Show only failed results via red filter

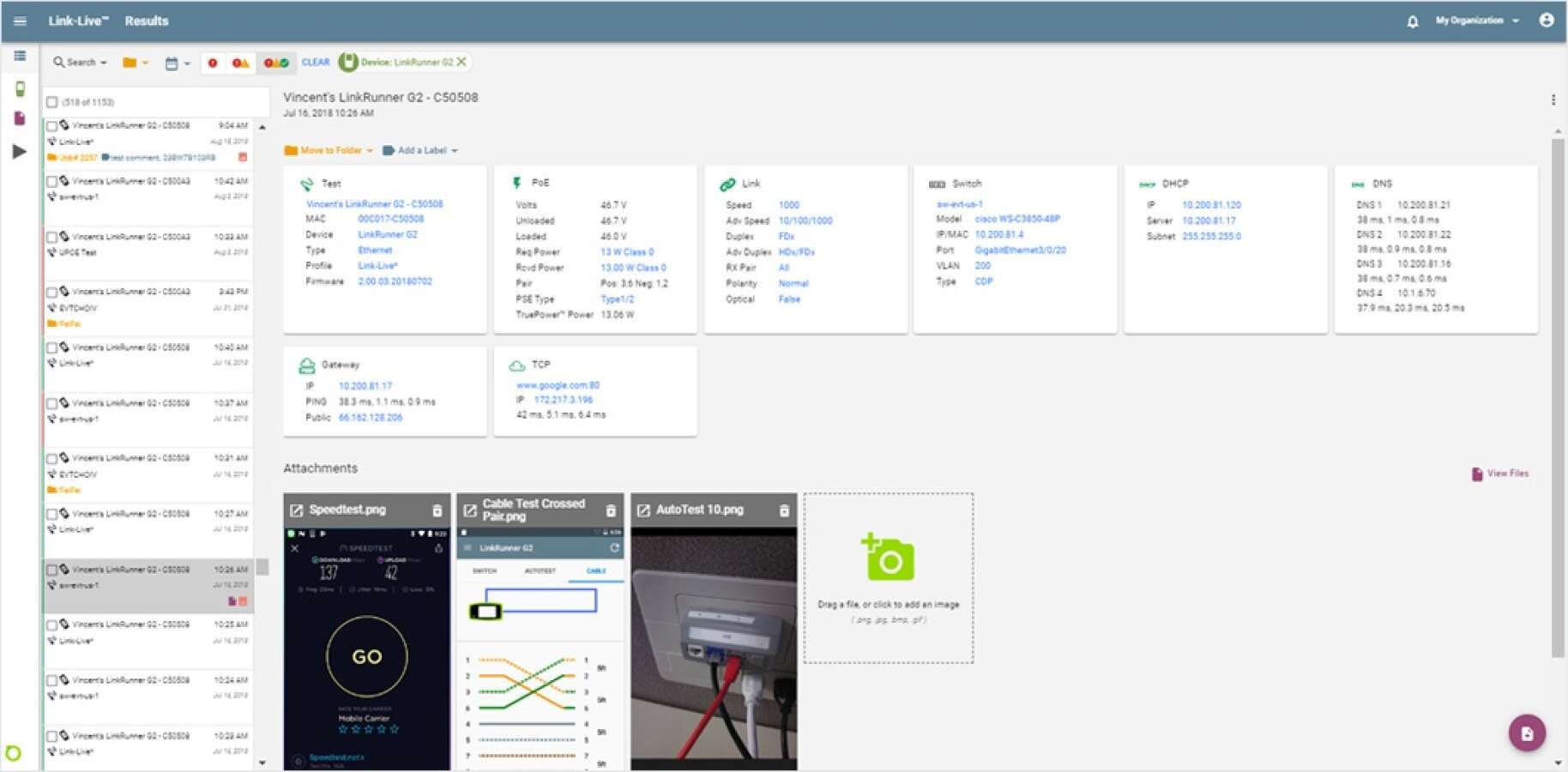coord(213,63)
